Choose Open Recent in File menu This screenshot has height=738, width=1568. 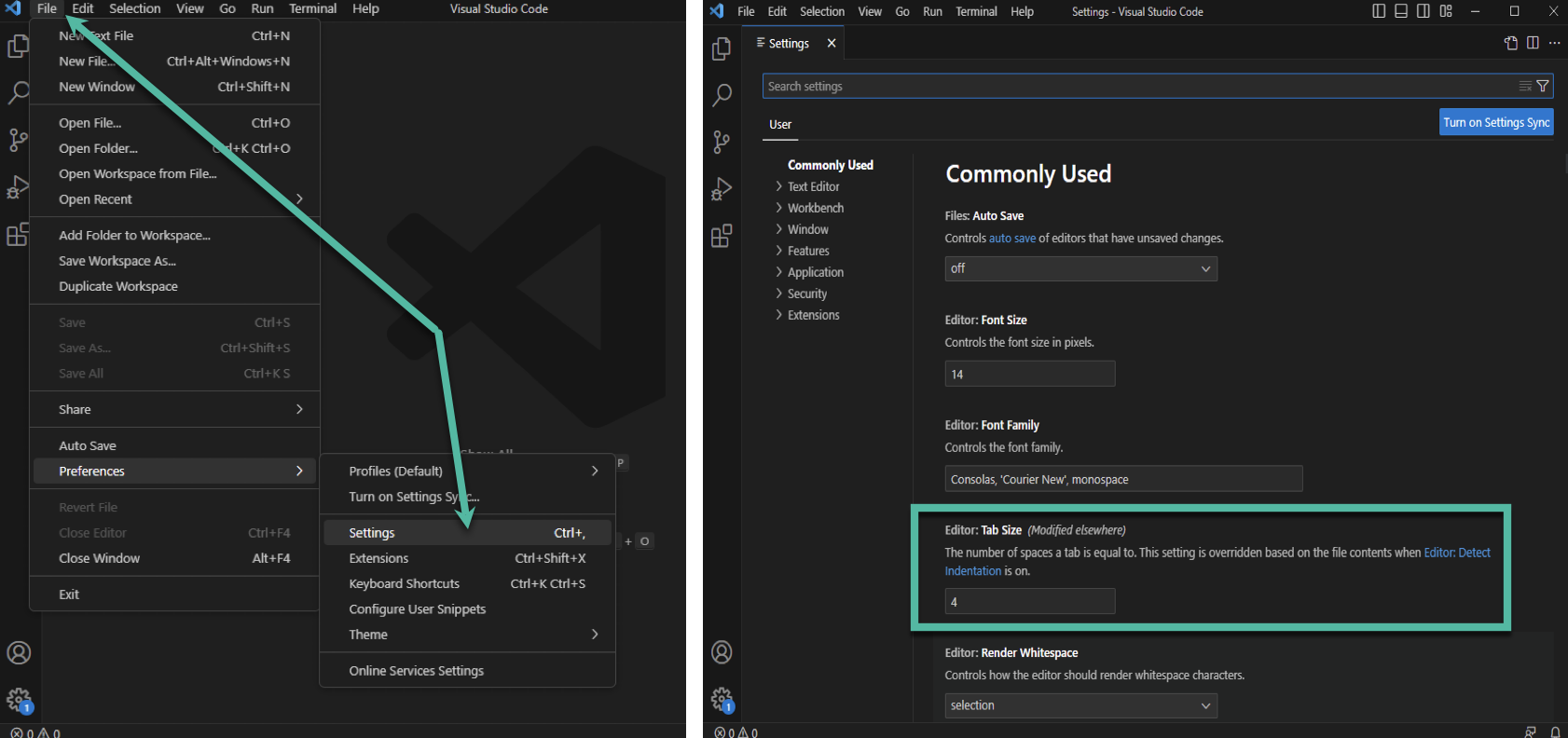pos(175,199)
